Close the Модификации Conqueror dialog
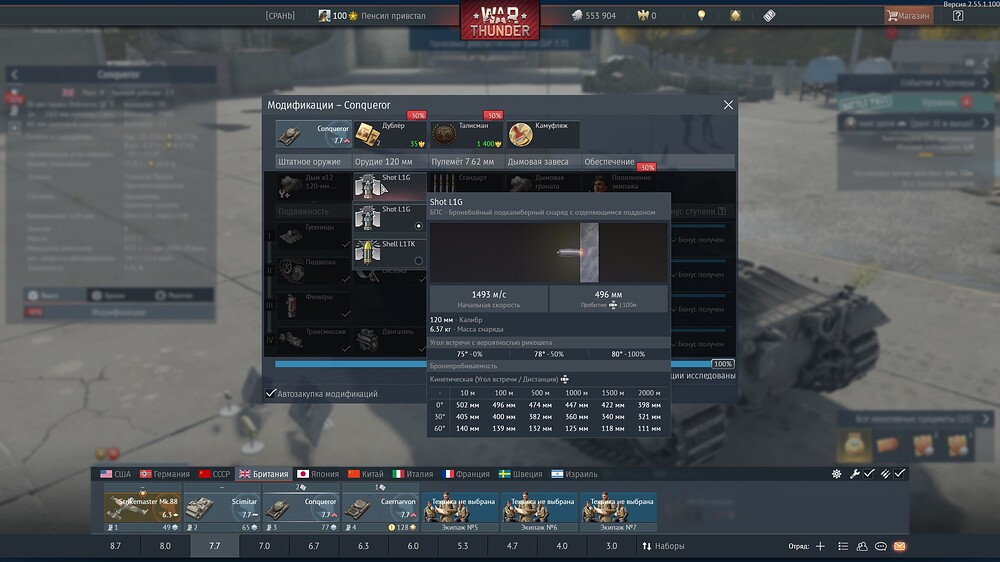Screen dimensions: 1000x562 click(728, 105)
